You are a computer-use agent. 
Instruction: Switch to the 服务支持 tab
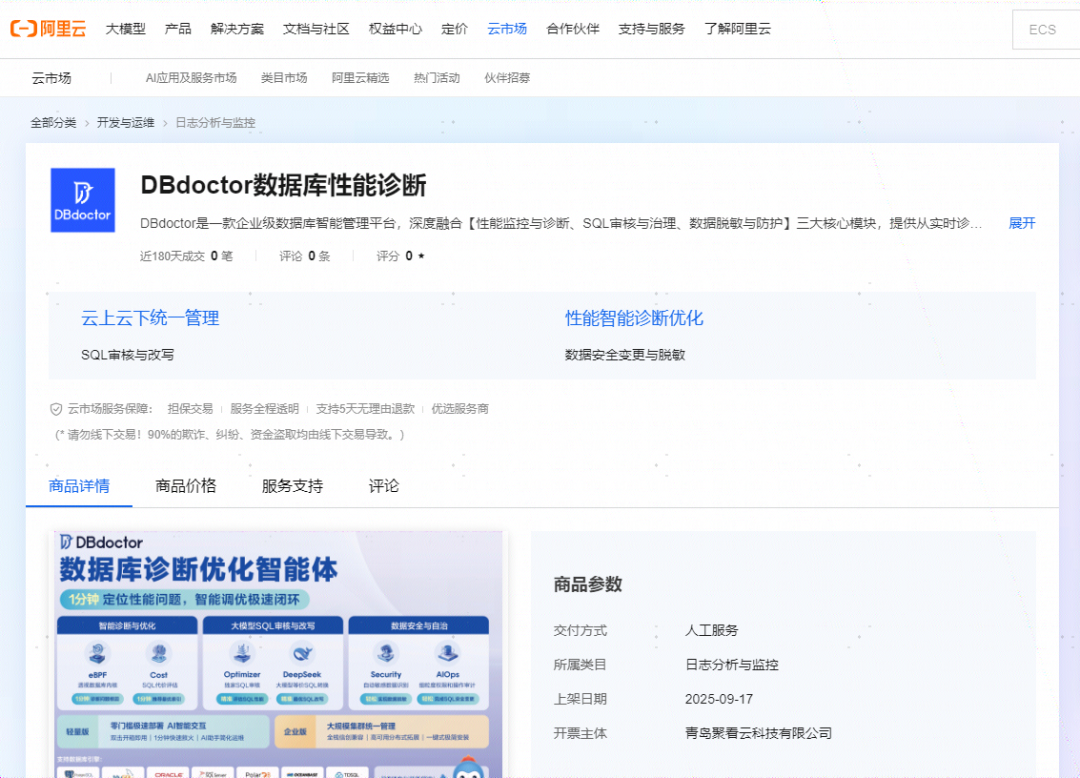pos(292,486)
